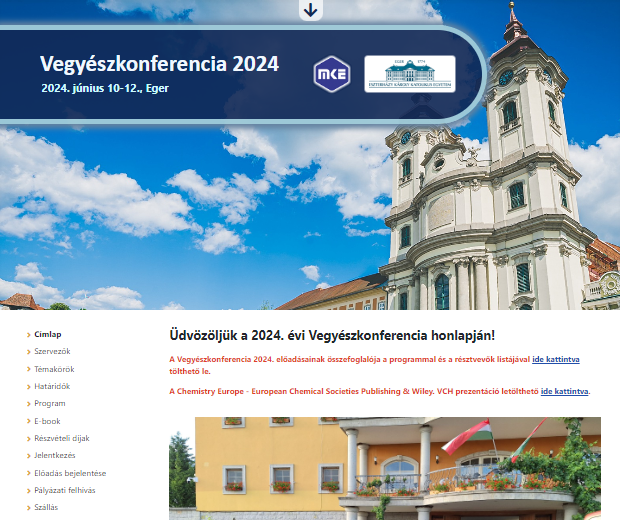Click the welcome heading Üdvözöljük a 2024.
The image size is (620, 520).
(332, 335)
